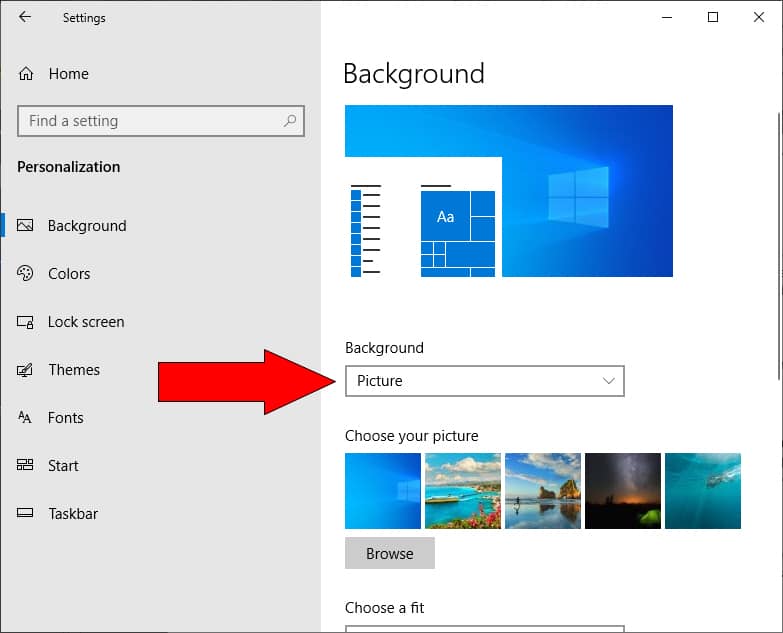Viewport: 783px width, 633px height.
Task: Click the search magnifier icon
Action: coord(290,121)
